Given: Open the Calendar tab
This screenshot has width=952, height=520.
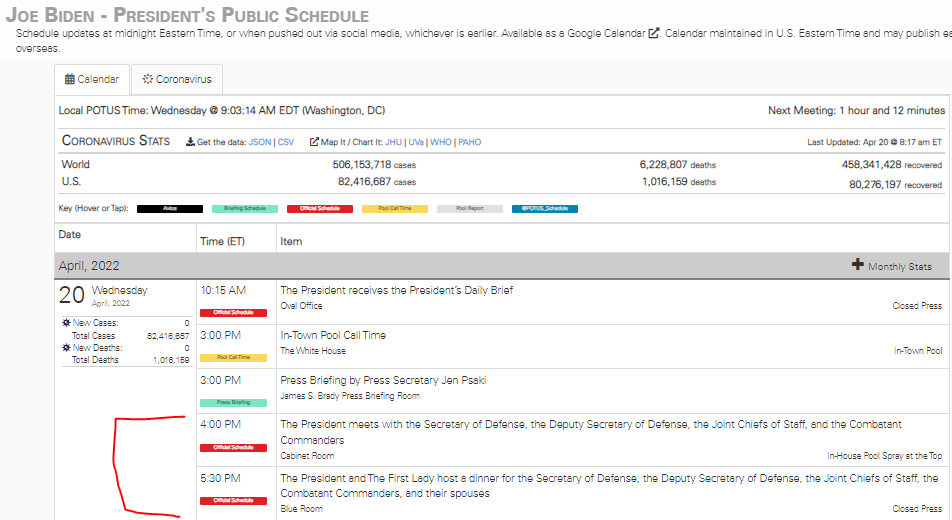Looking at the screenshot, I should (92, 80).
